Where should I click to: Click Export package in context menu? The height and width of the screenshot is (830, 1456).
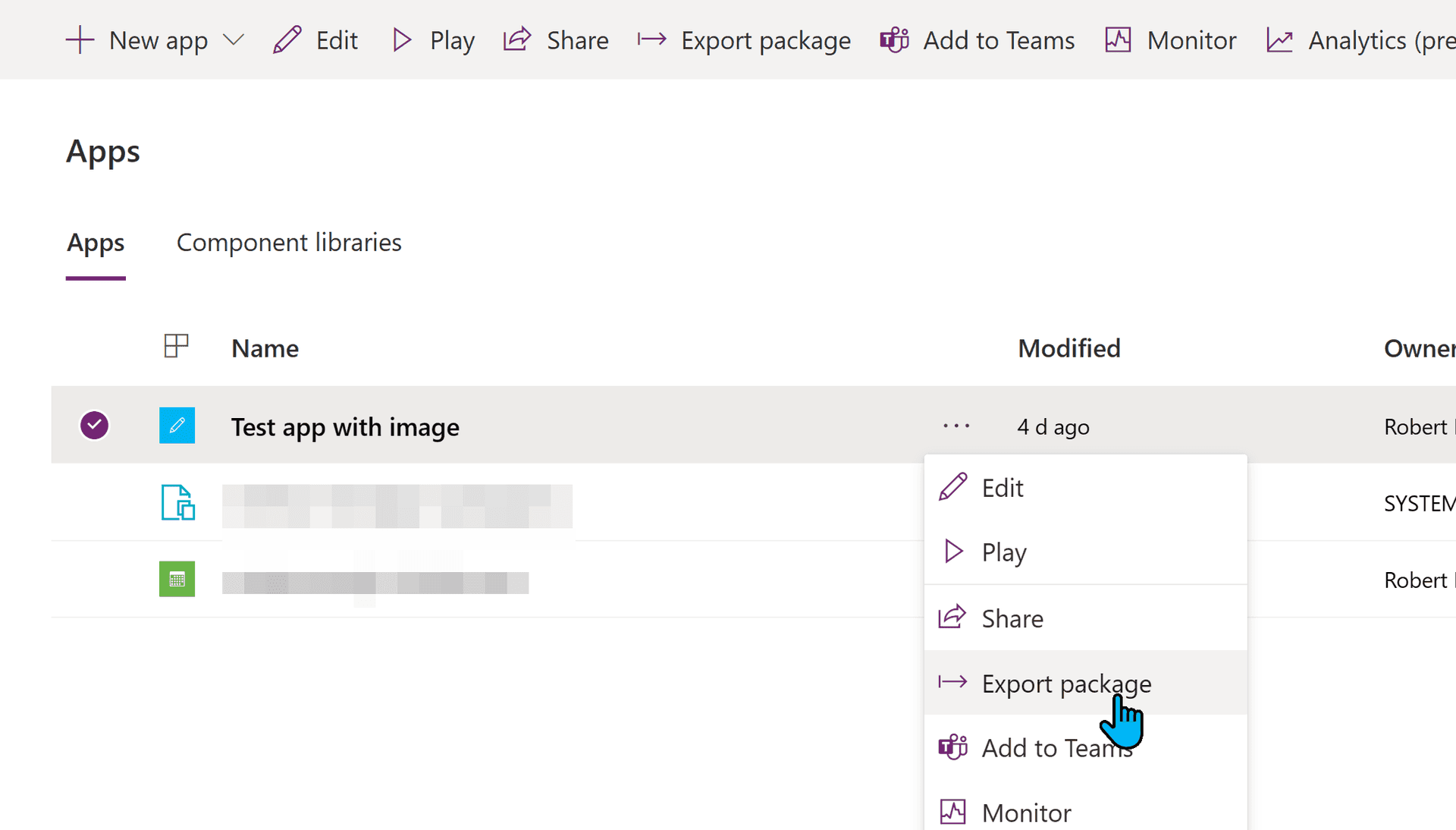click(1065, 684)
